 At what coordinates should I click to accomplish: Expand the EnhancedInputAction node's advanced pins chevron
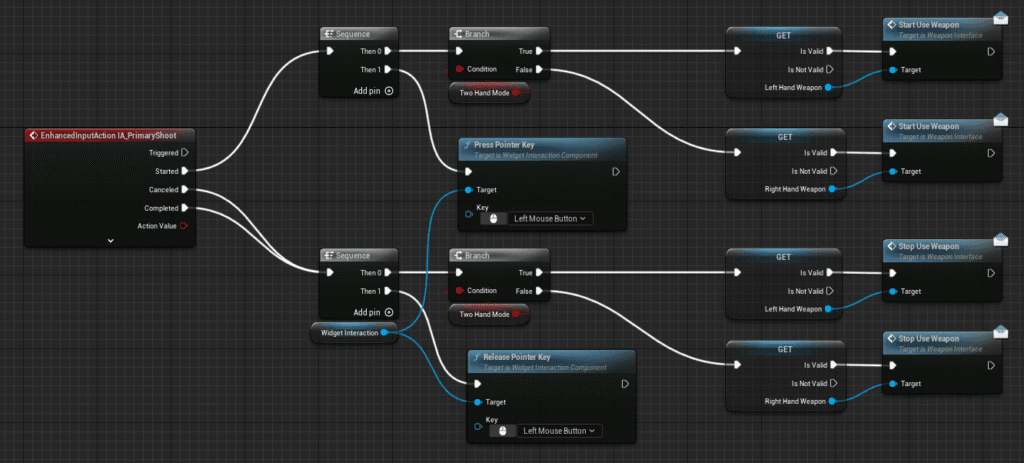coord(110,240)
